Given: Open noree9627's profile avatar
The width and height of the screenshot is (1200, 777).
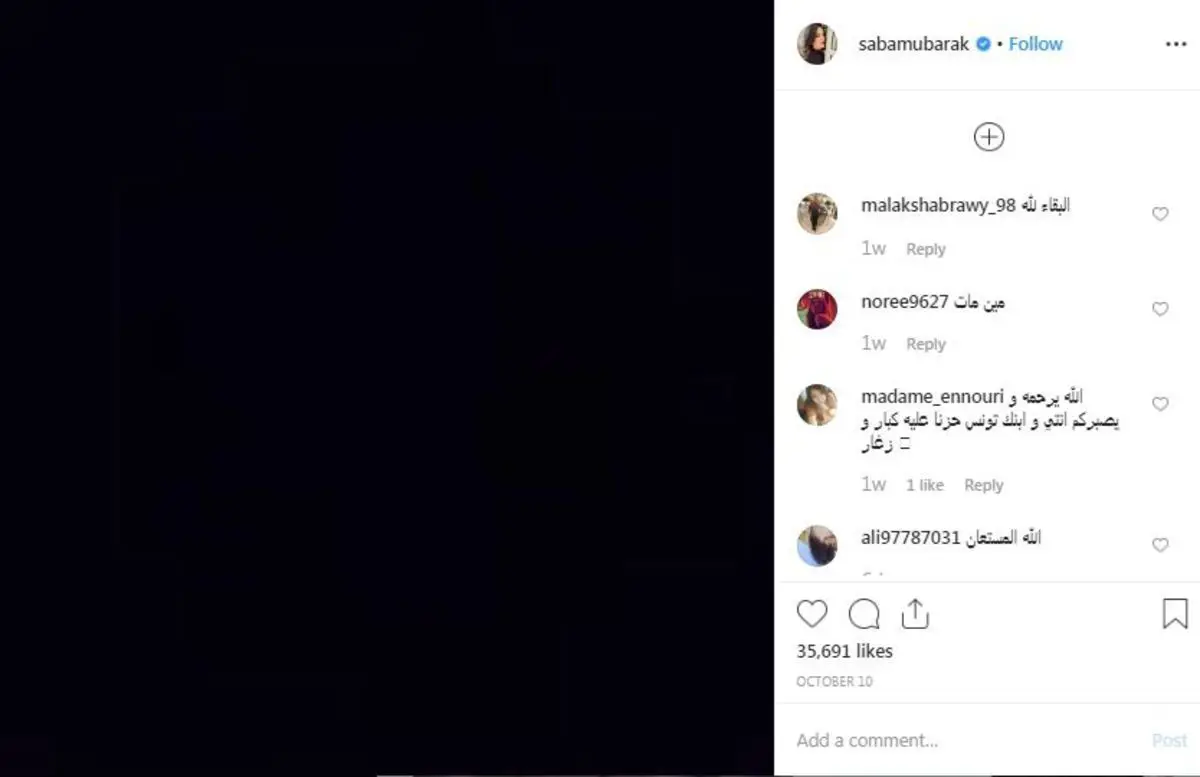Looking at the screenshot, I should 817,309.
